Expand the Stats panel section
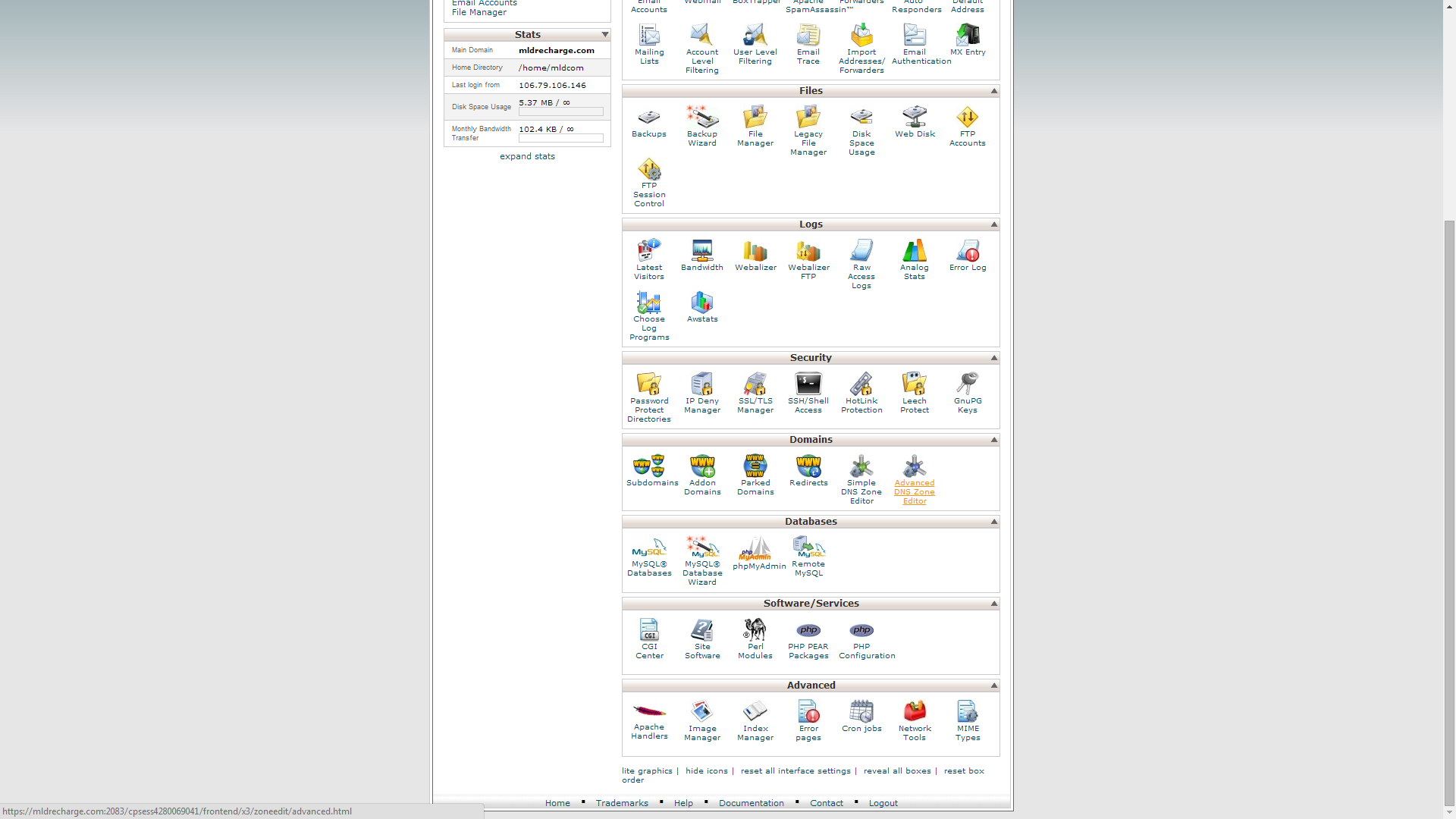This screenshot has width=1456, height=819. pos(527,156)
